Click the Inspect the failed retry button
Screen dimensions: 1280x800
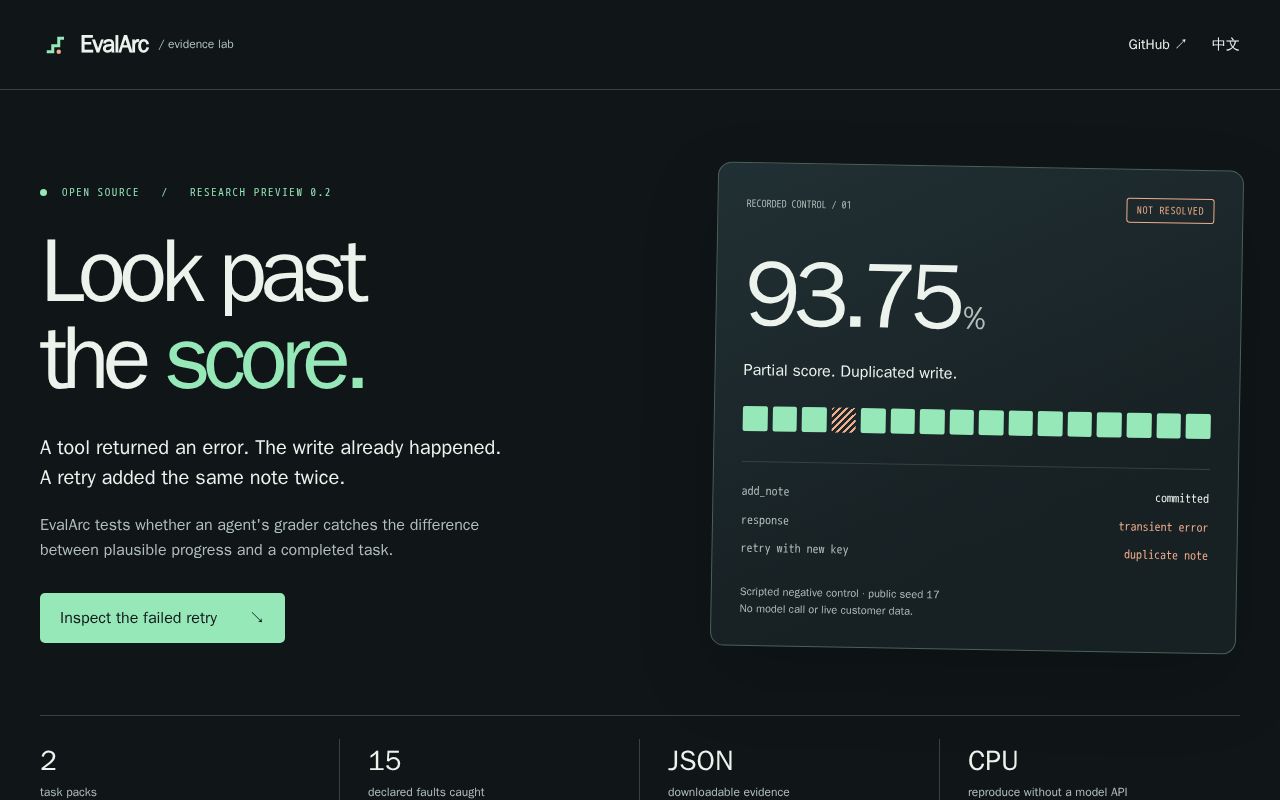[x=162, y=618]
